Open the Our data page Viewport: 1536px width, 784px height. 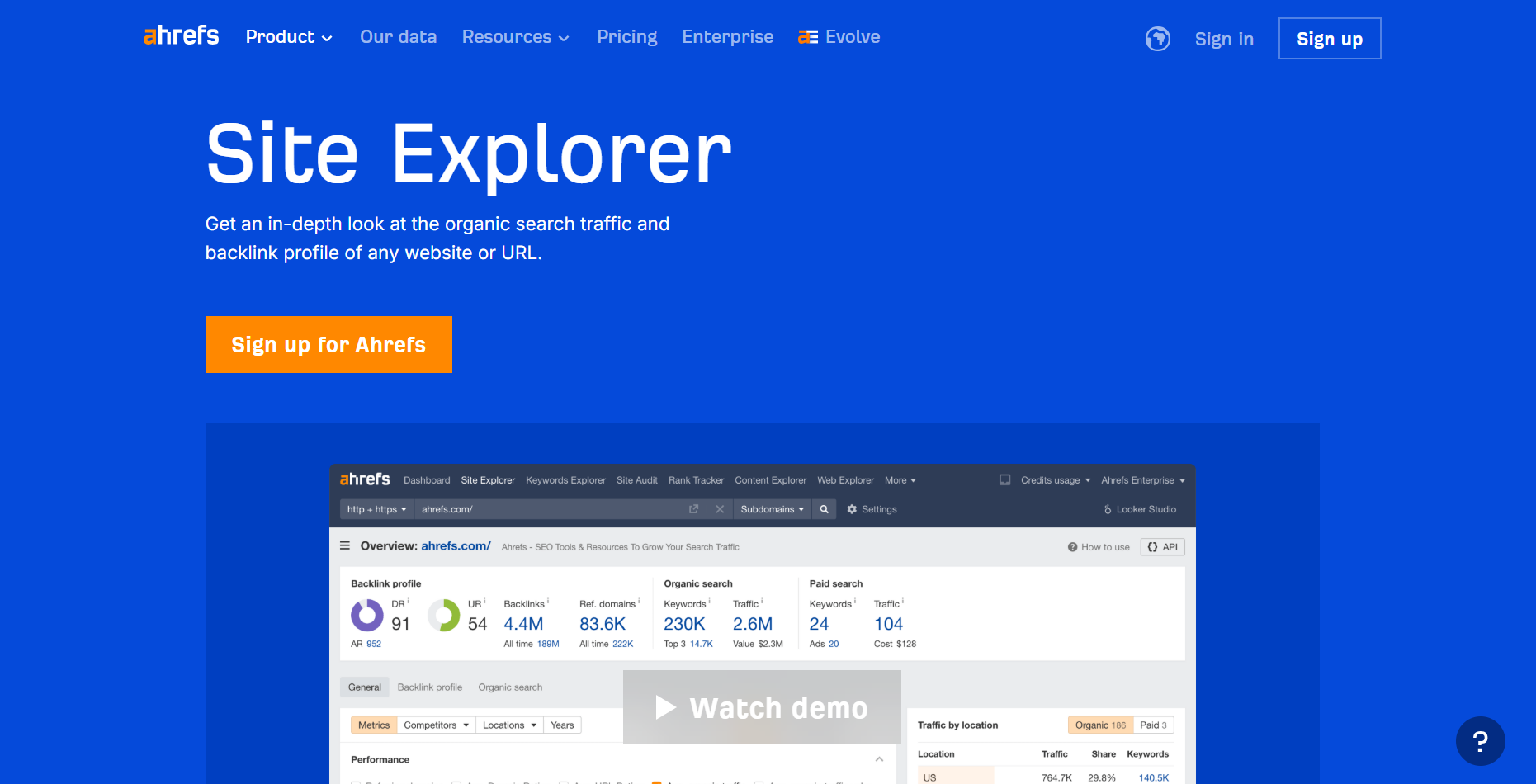point(398,37)
